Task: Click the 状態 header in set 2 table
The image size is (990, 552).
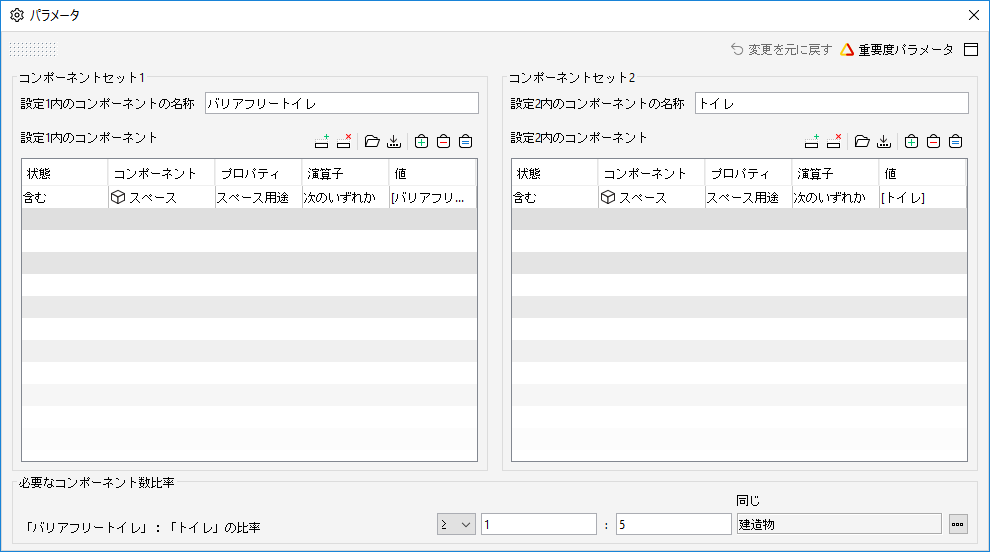Action: (554, 173)
